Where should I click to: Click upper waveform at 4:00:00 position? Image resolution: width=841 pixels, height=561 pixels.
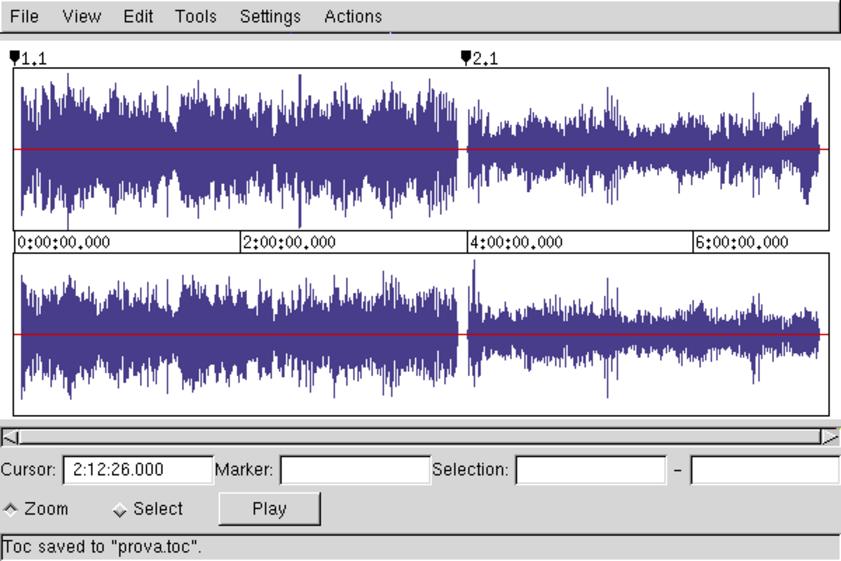[468, 150]
